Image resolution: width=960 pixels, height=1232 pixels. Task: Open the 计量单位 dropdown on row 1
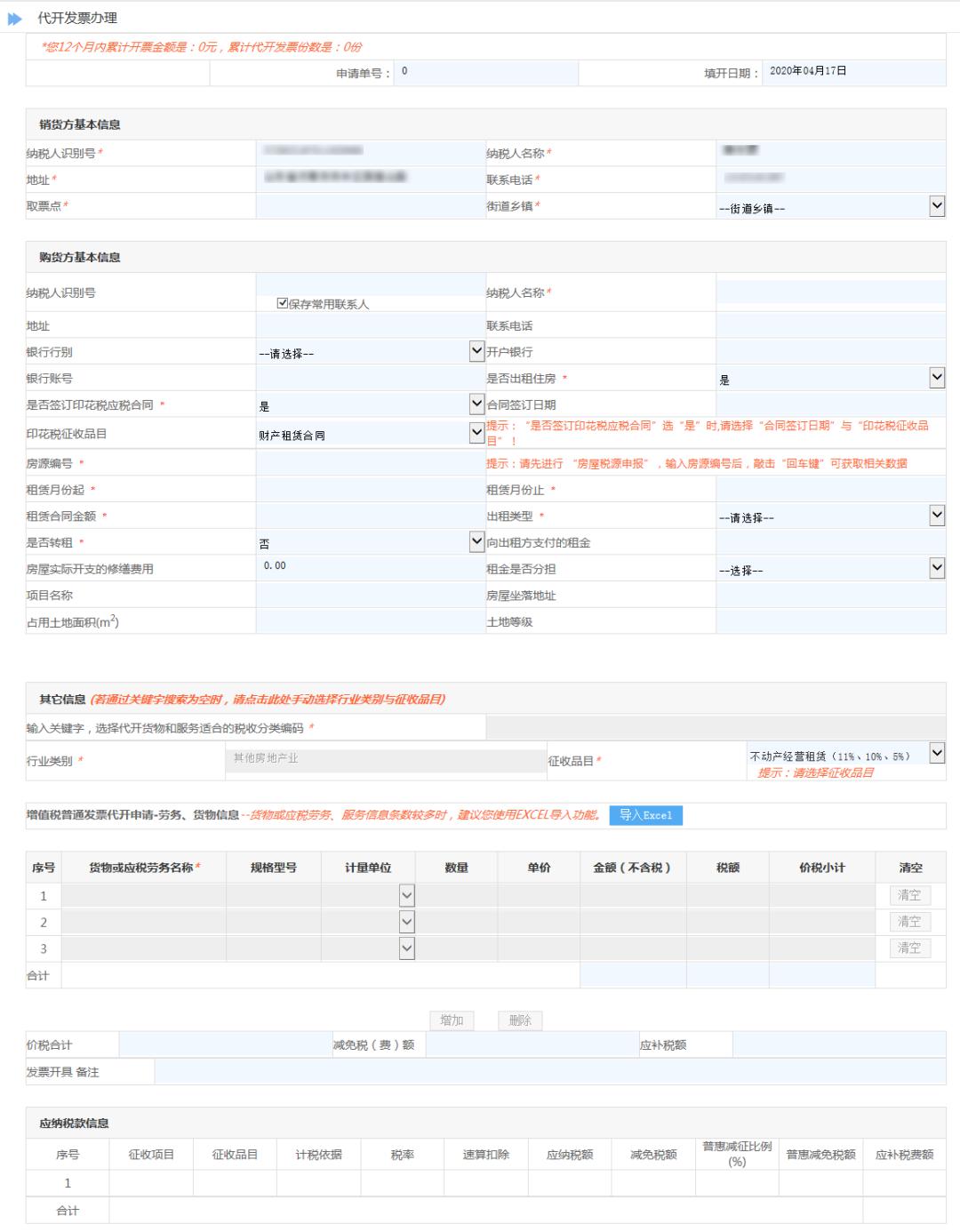point(407,895)
